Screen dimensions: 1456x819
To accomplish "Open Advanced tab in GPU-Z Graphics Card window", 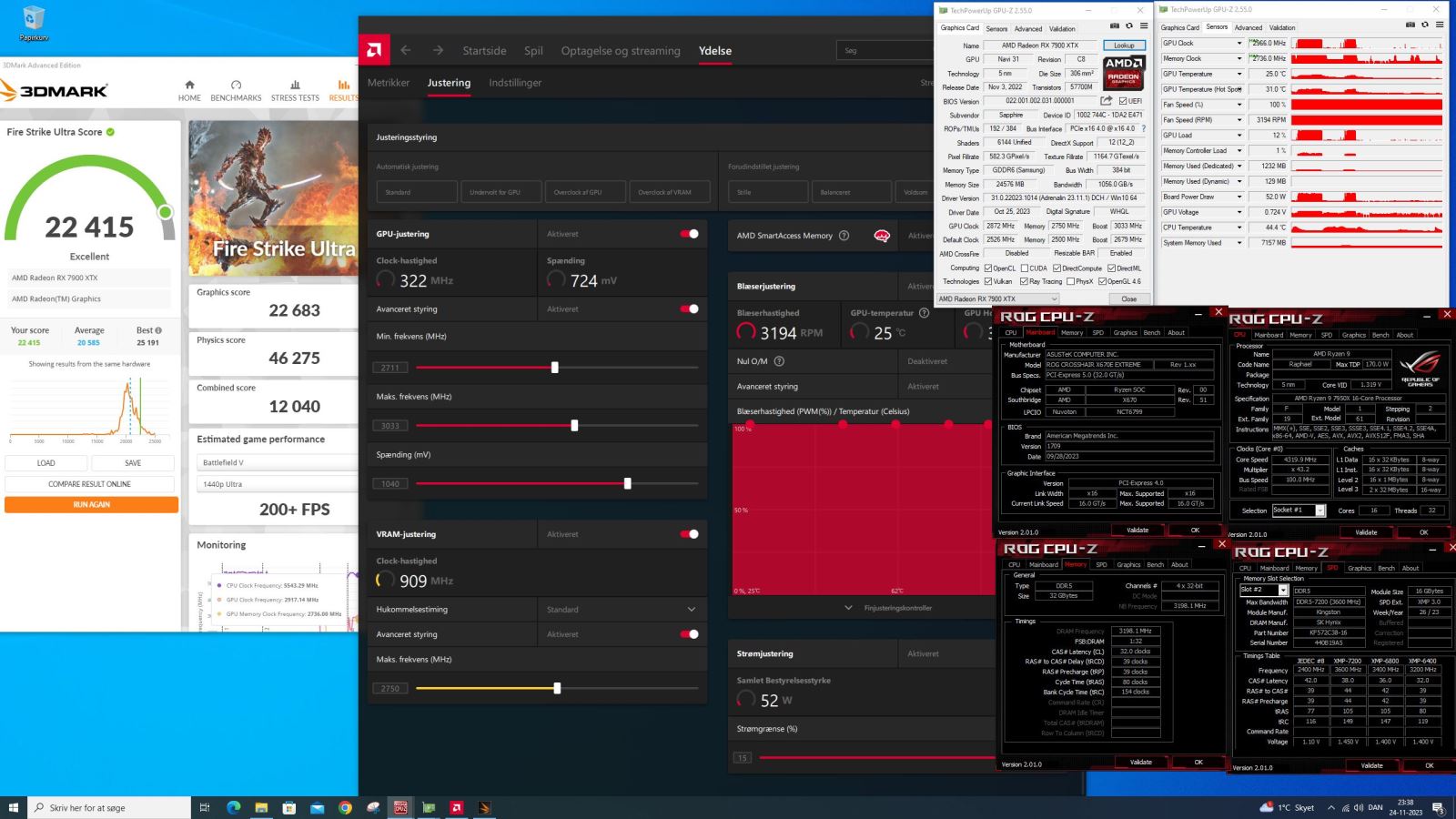I will (x=1028, y=28).
